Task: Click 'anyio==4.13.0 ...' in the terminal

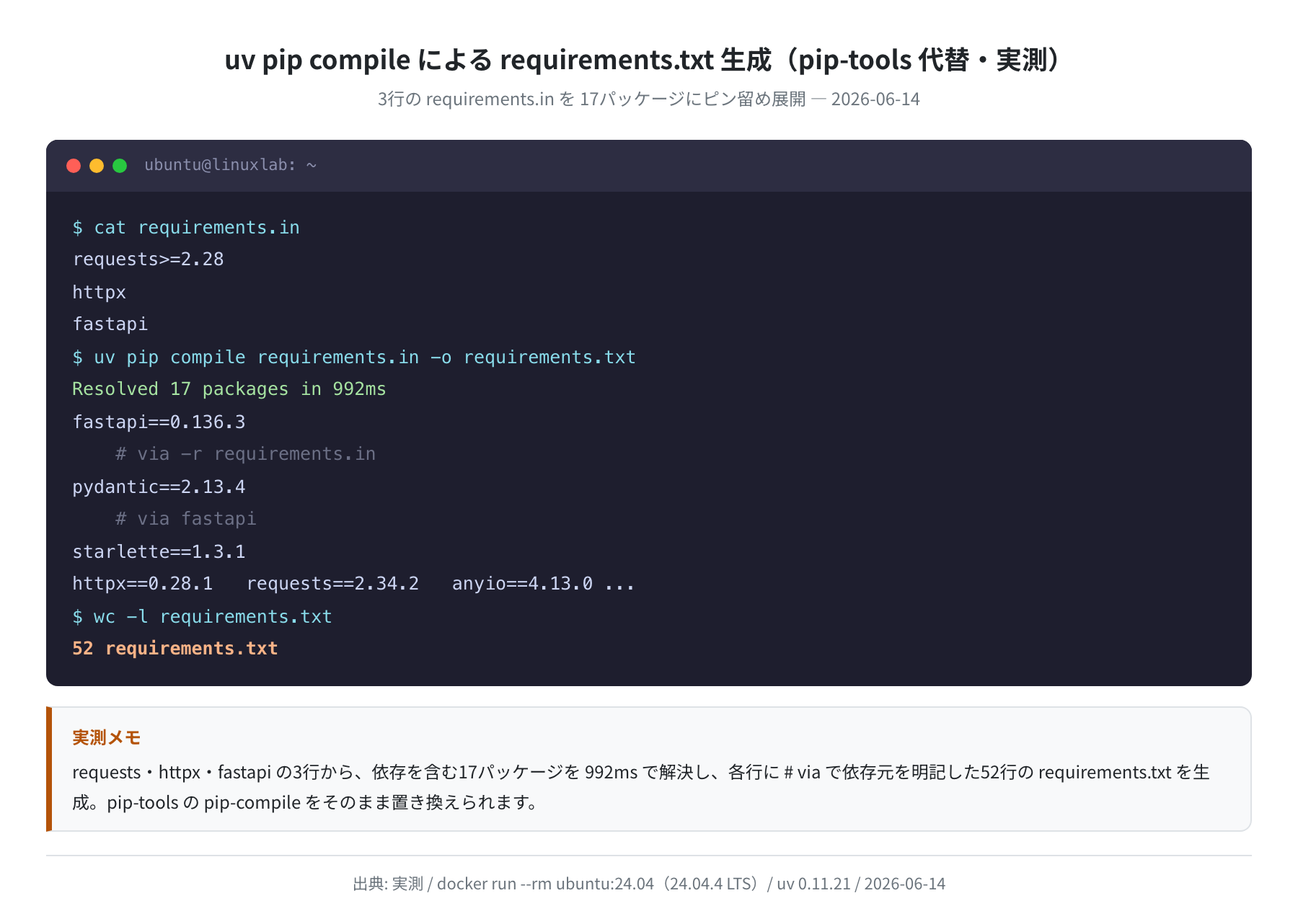Action: pos(544,584)
